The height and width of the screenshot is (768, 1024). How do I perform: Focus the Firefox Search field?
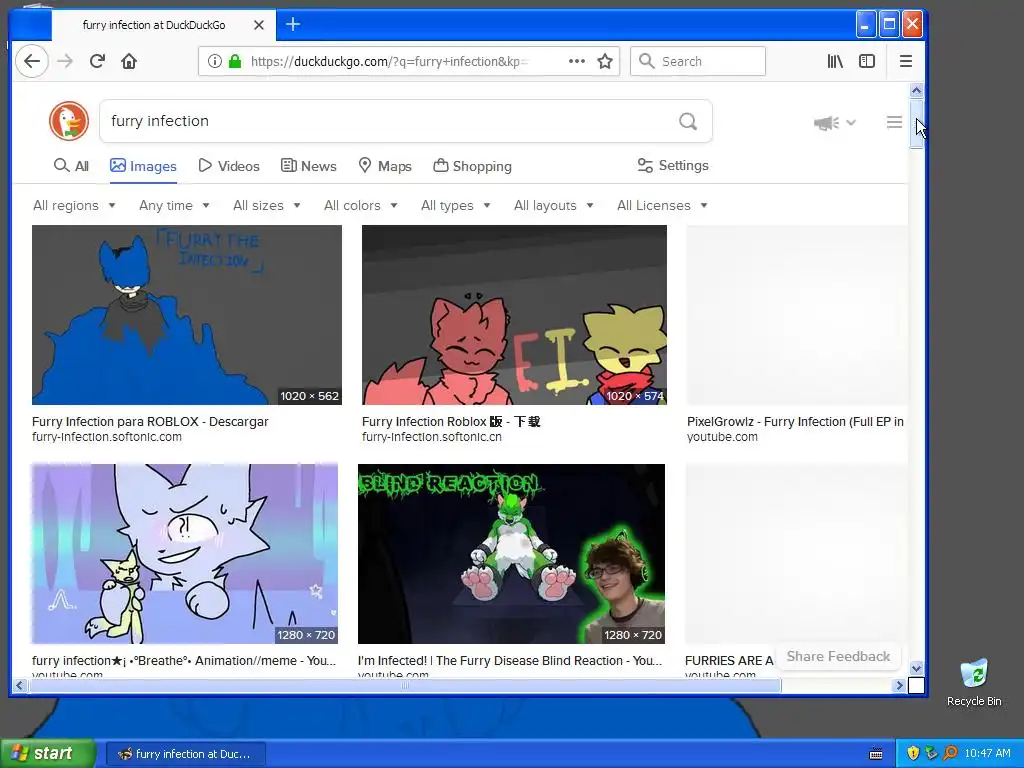coord(697,61)
